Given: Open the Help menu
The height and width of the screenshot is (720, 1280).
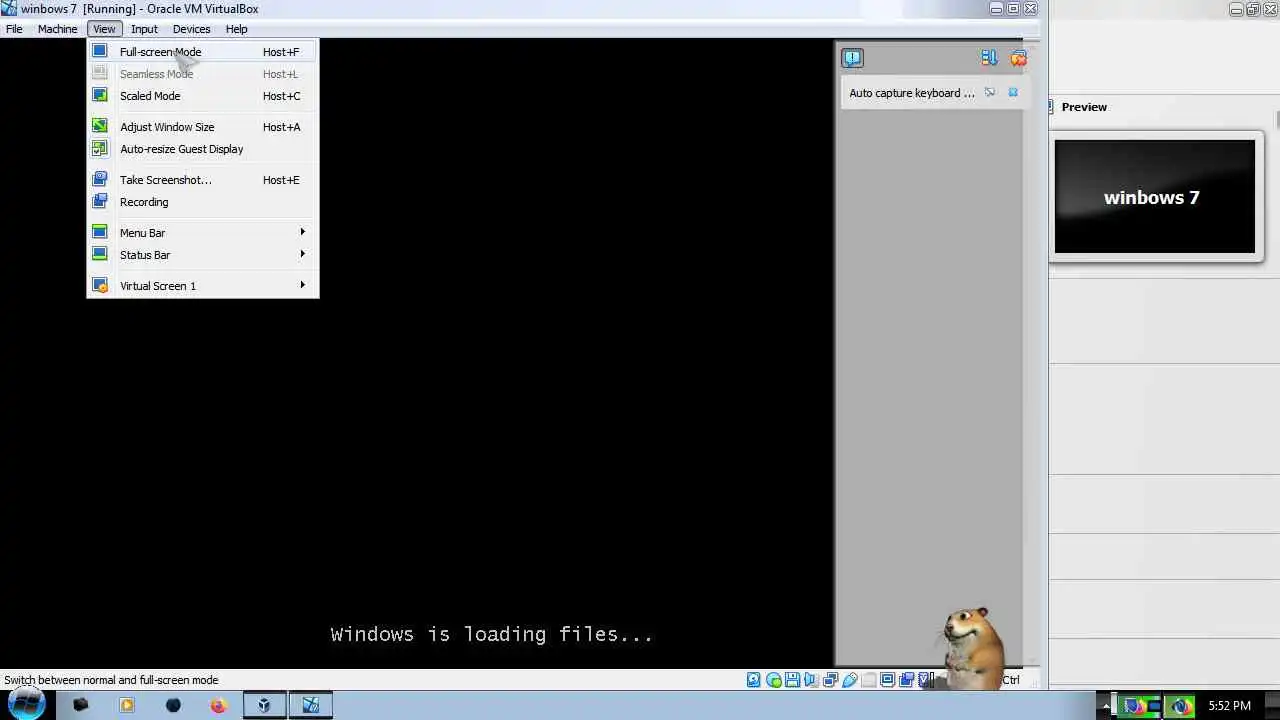Looking at the screenshot, I should tap(236, 29).
